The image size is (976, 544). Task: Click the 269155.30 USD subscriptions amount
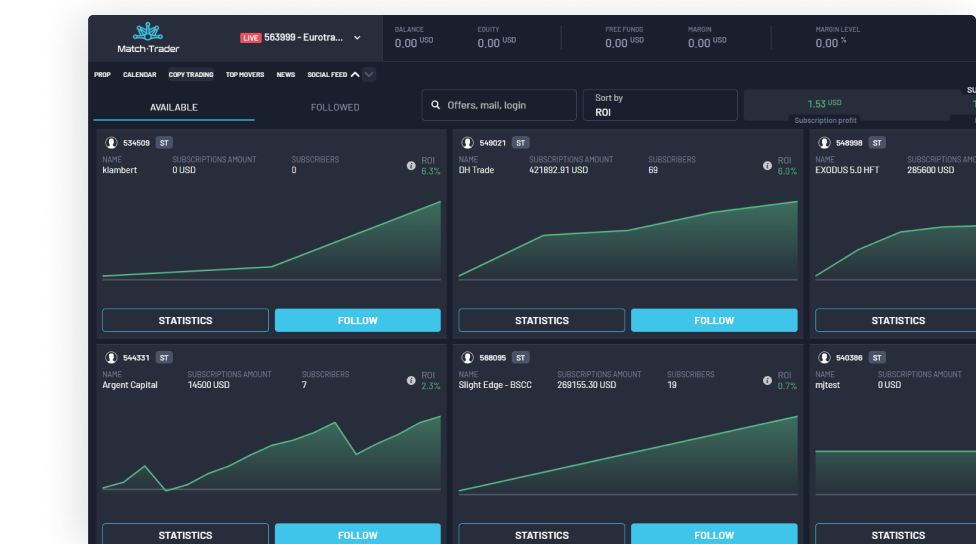click(x=586, y=385)
